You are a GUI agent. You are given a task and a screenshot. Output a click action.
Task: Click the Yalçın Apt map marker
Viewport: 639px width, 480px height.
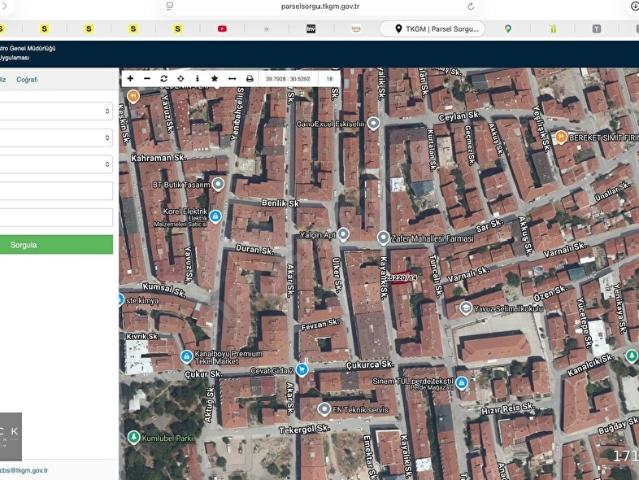[x=344, y=234]
